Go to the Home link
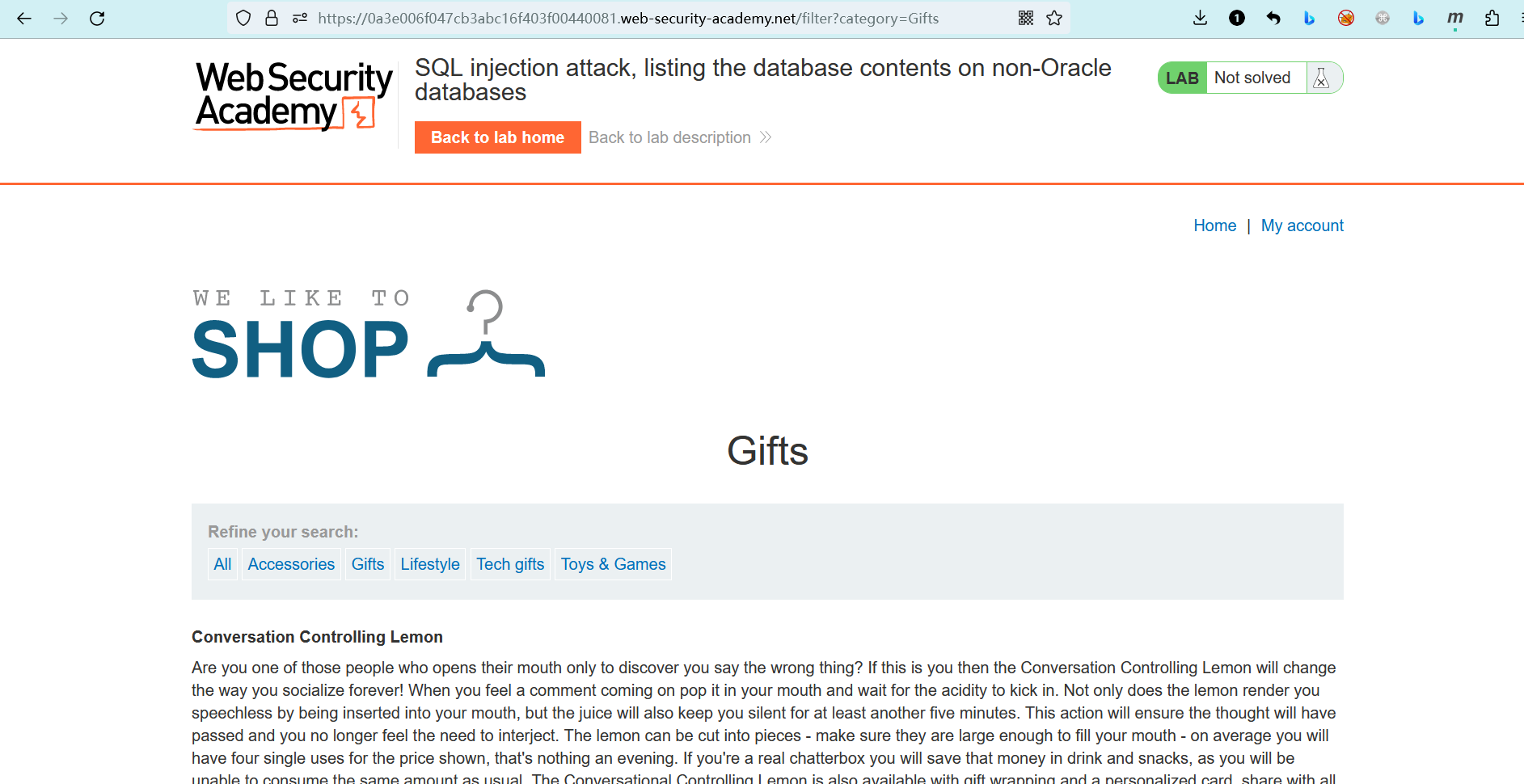 [1214, 226]
